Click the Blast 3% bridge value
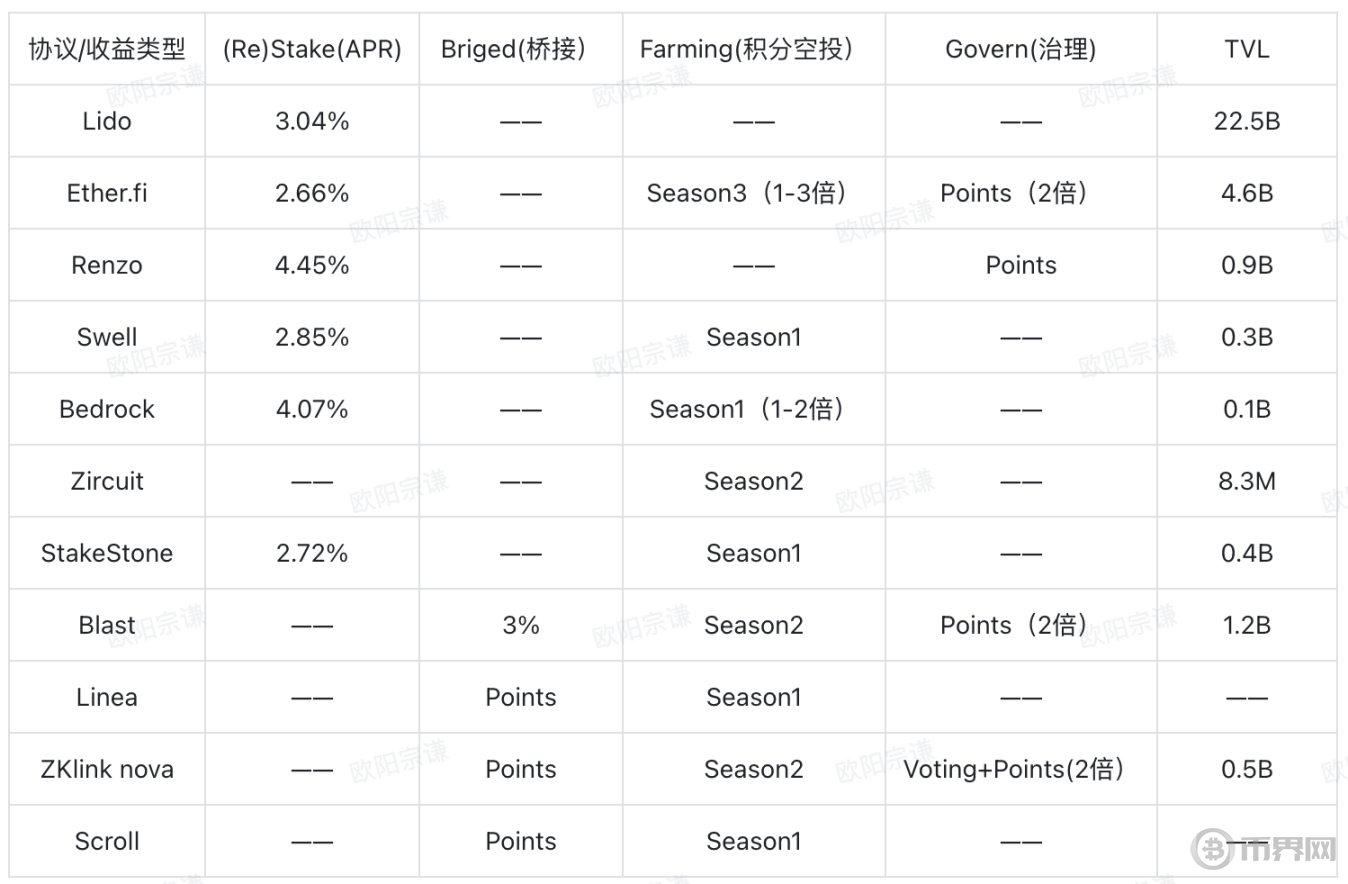Screen dimensions: 1348x884 [x=520, y=625]
